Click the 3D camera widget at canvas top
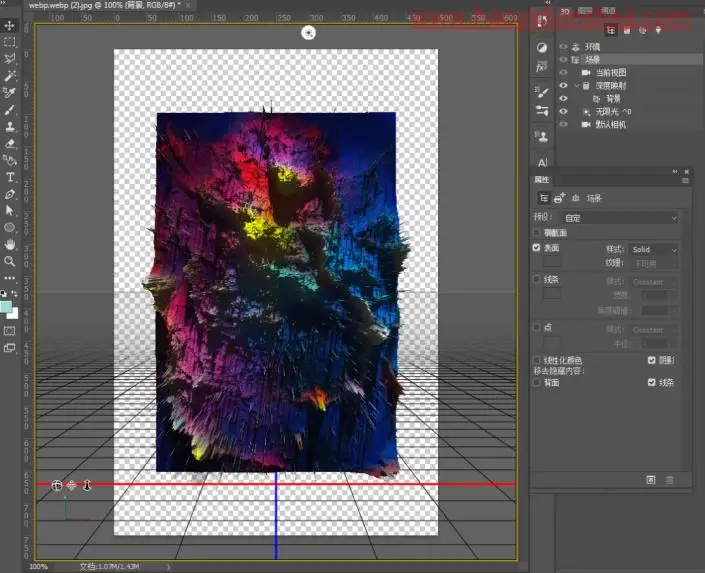Screen dimensions: 705x573 [x=308, y=32]
